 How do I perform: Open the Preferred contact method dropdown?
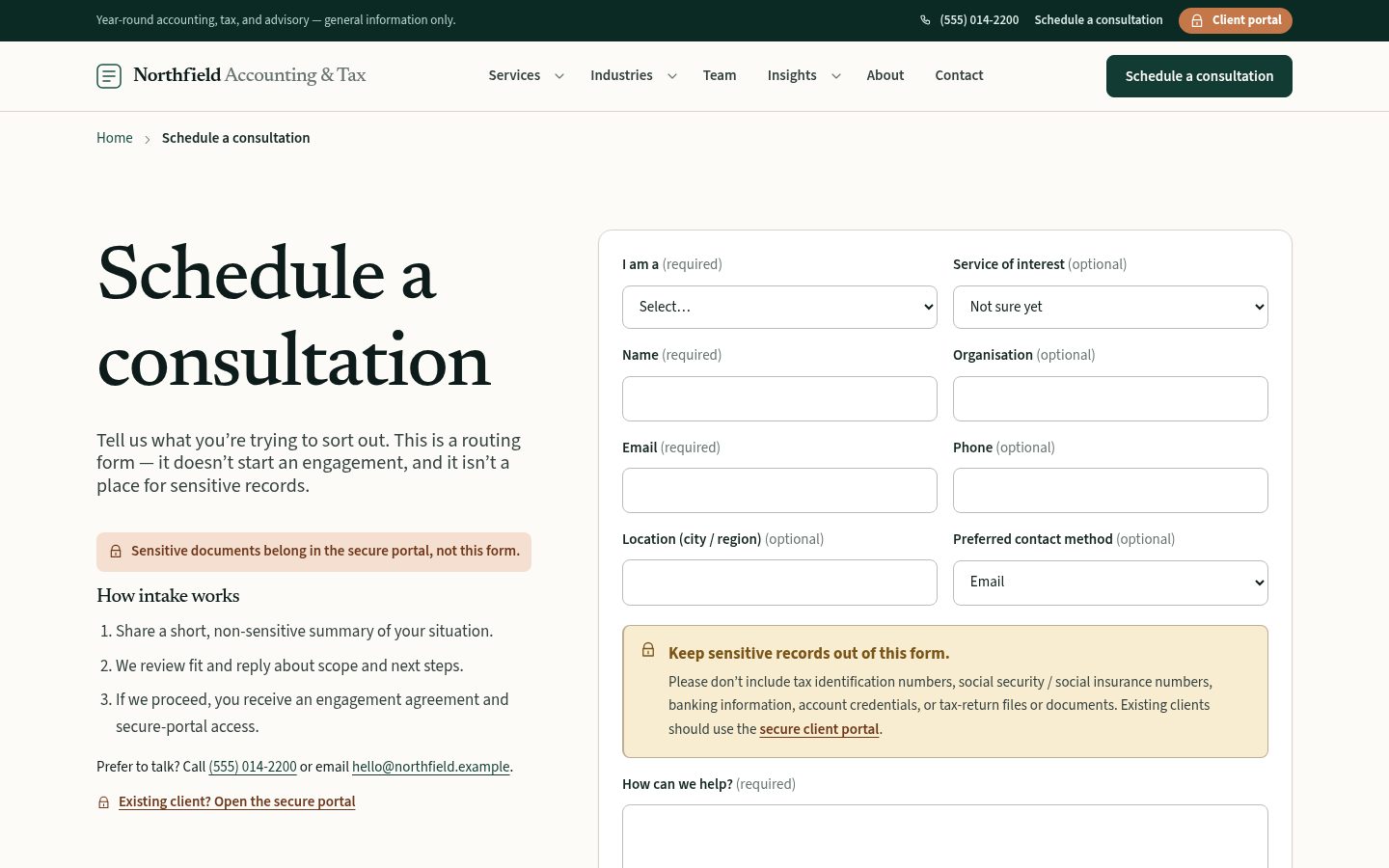[x=1110, y=583]
